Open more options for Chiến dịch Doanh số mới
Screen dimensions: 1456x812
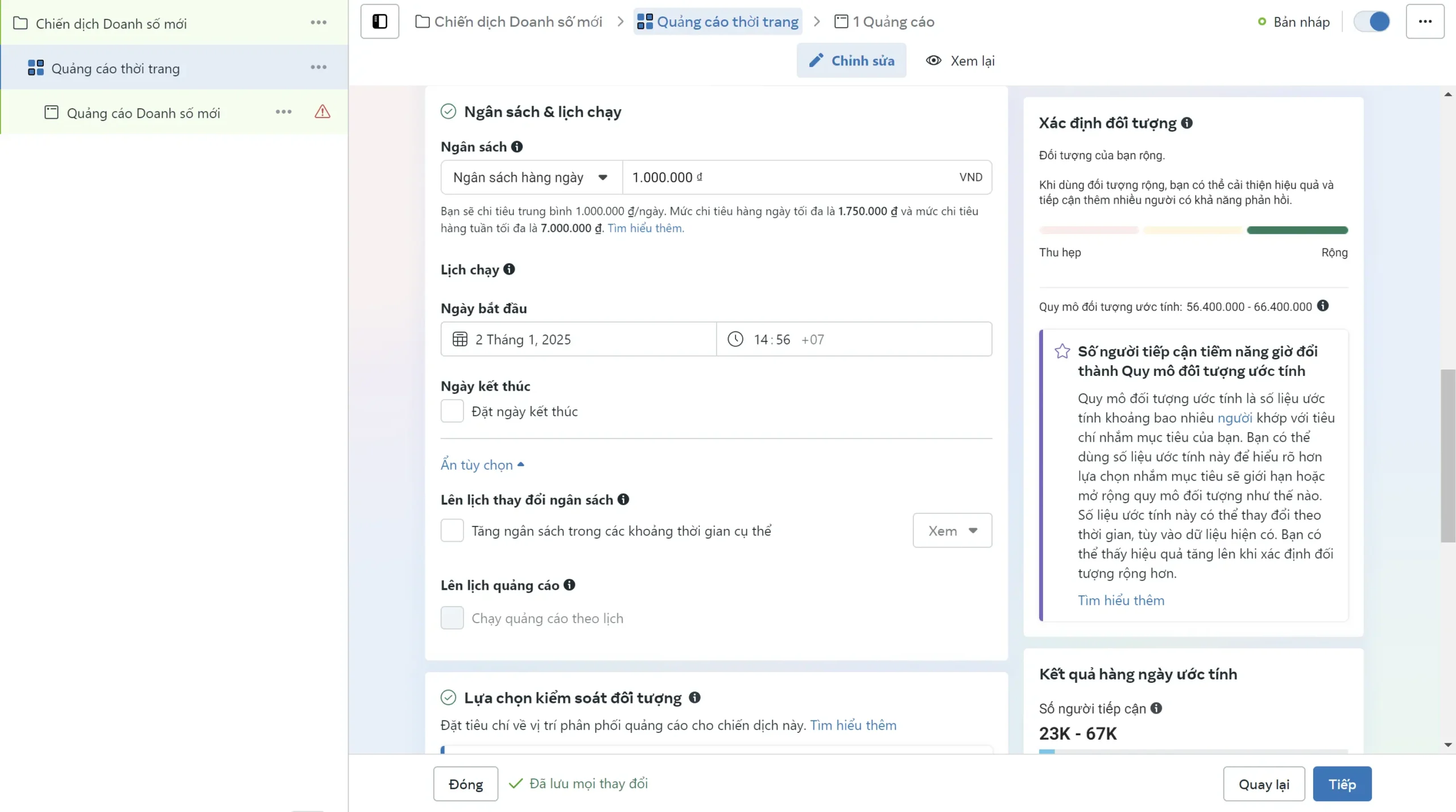tap(318, 23)
